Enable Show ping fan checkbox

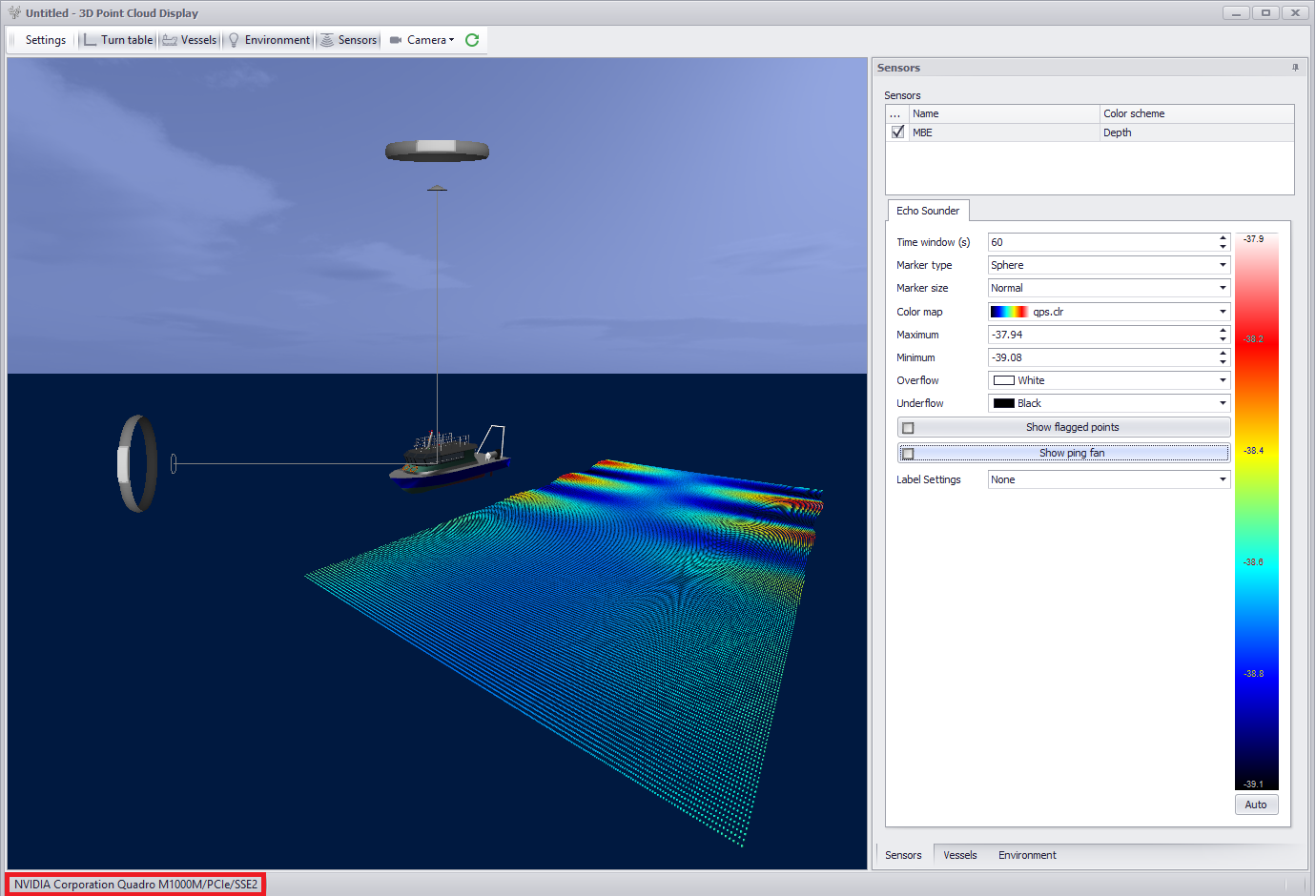(908, 454)
